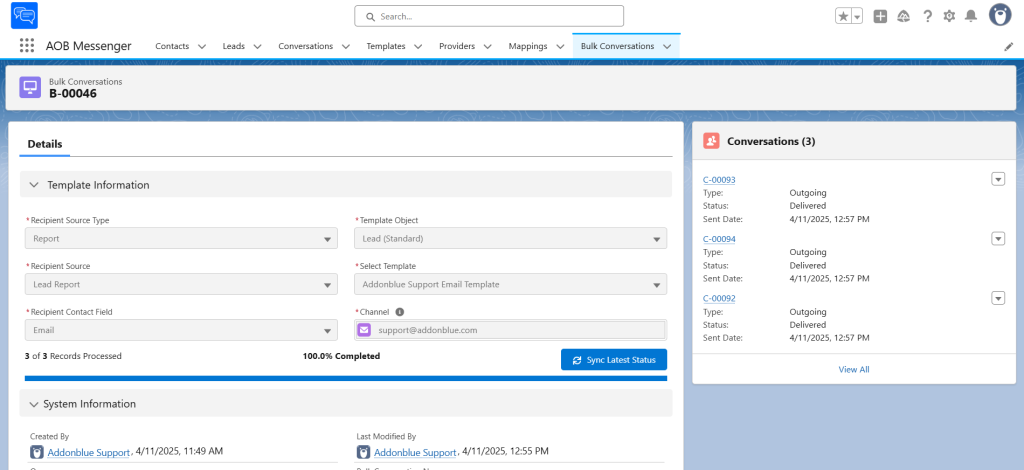Switch to the Conversations nav tab
Viewport: 1024px width, 470px height.
305,46
